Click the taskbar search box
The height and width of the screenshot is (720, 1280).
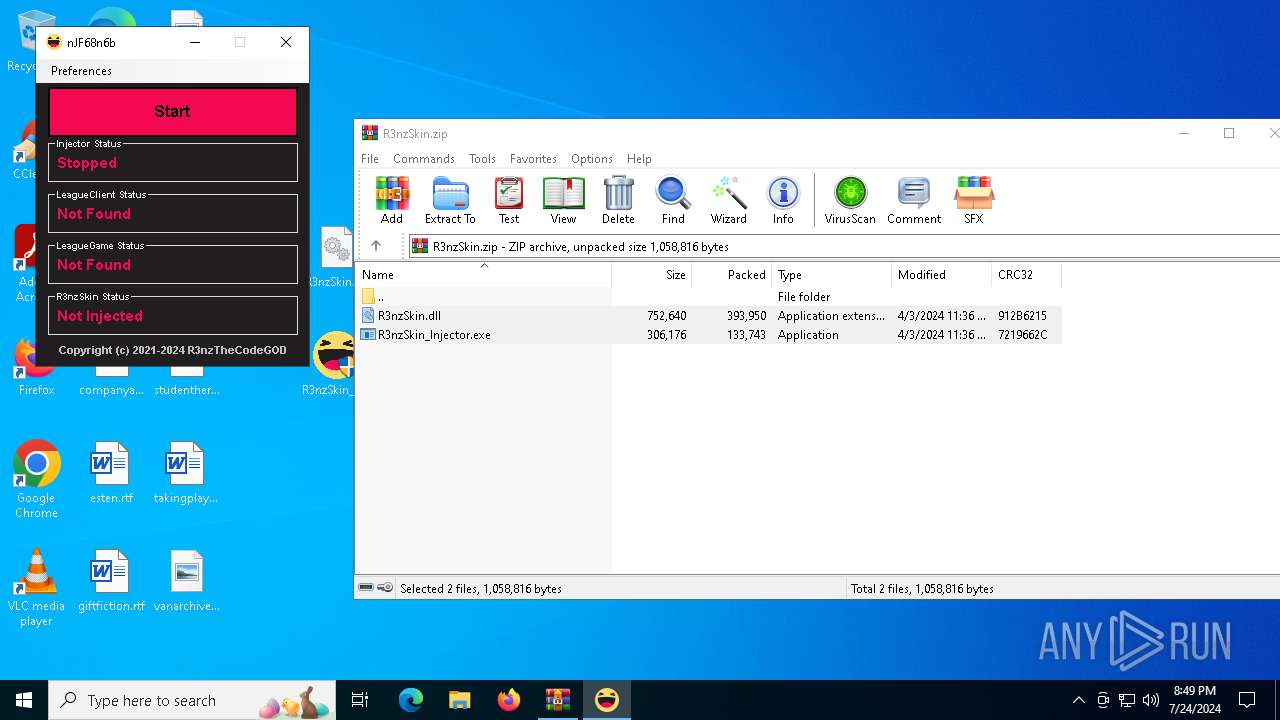tap(194, 700)
